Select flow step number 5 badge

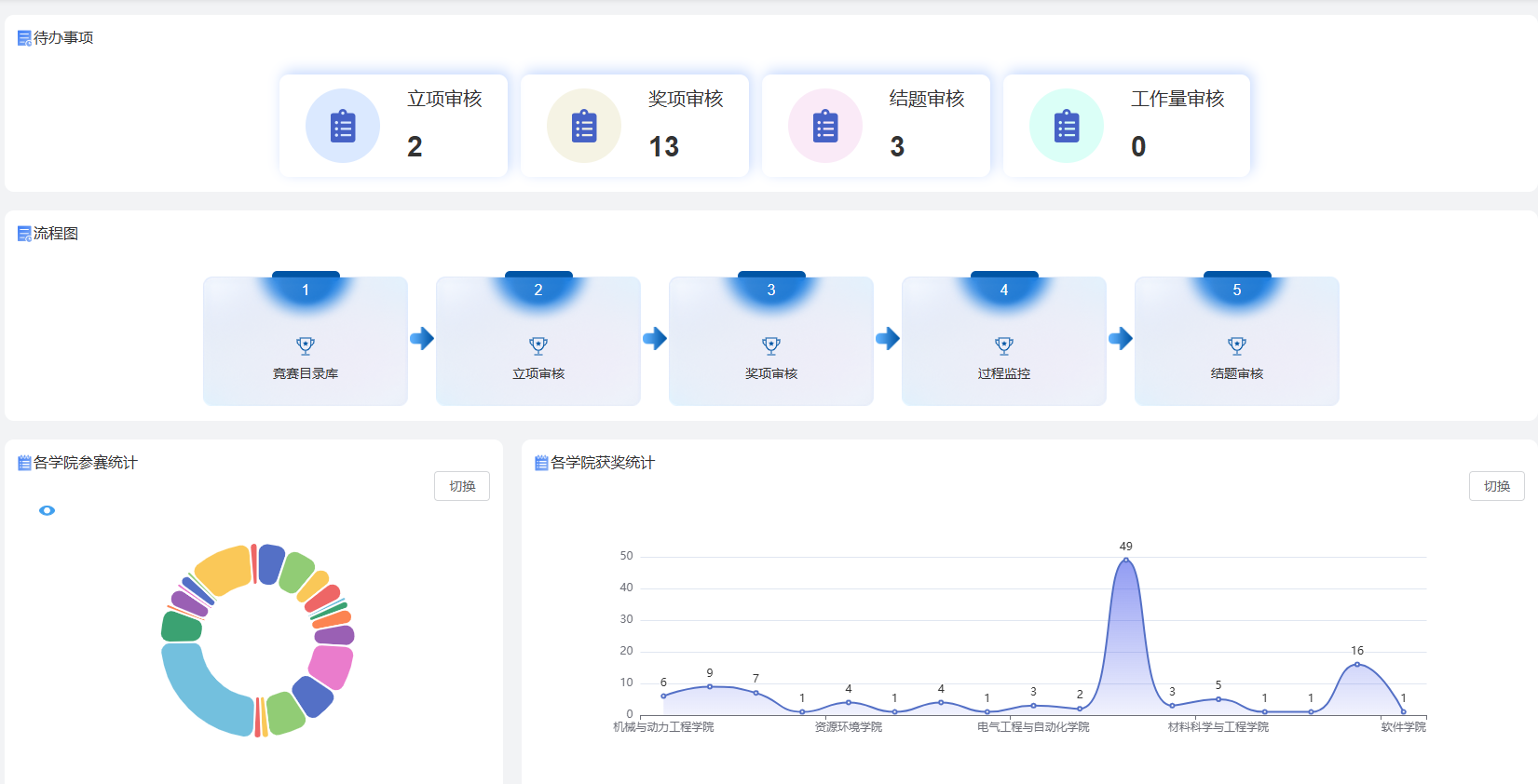pos(1237,290)
